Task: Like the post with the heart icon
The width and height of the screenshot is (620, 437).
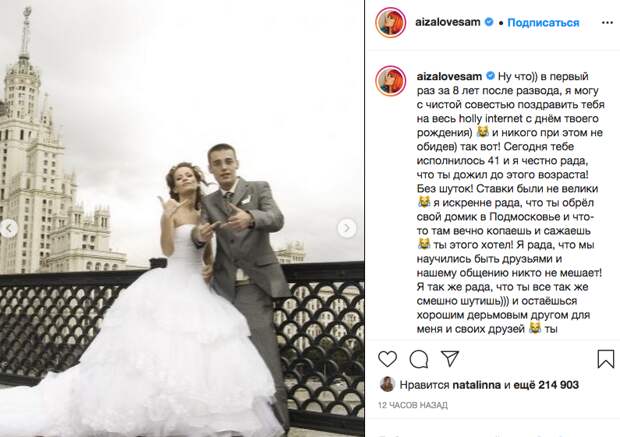Action: tap(388, 359)
